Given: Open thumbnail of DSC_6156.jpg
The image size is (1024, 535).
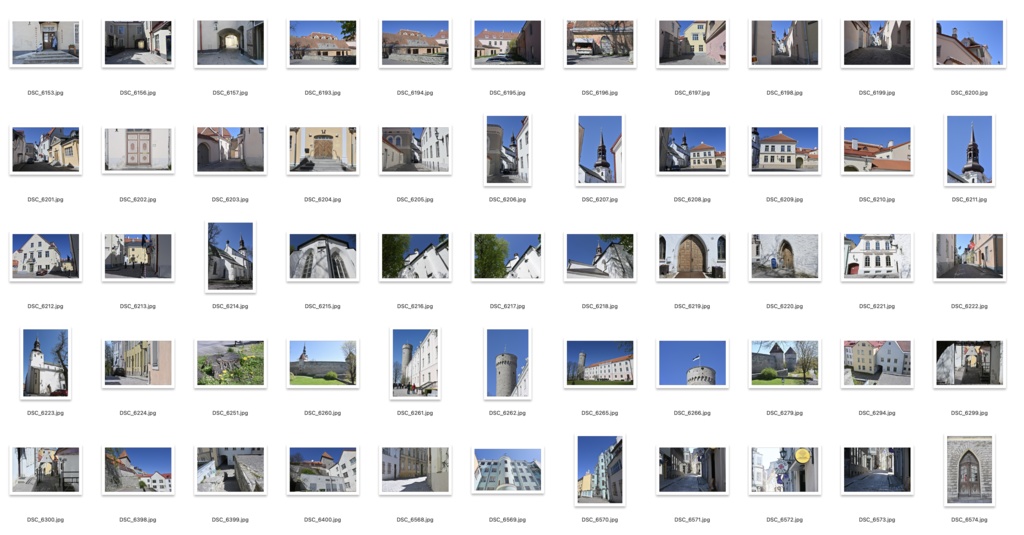Looking at the screenshot, I should [x=138, y=43].
